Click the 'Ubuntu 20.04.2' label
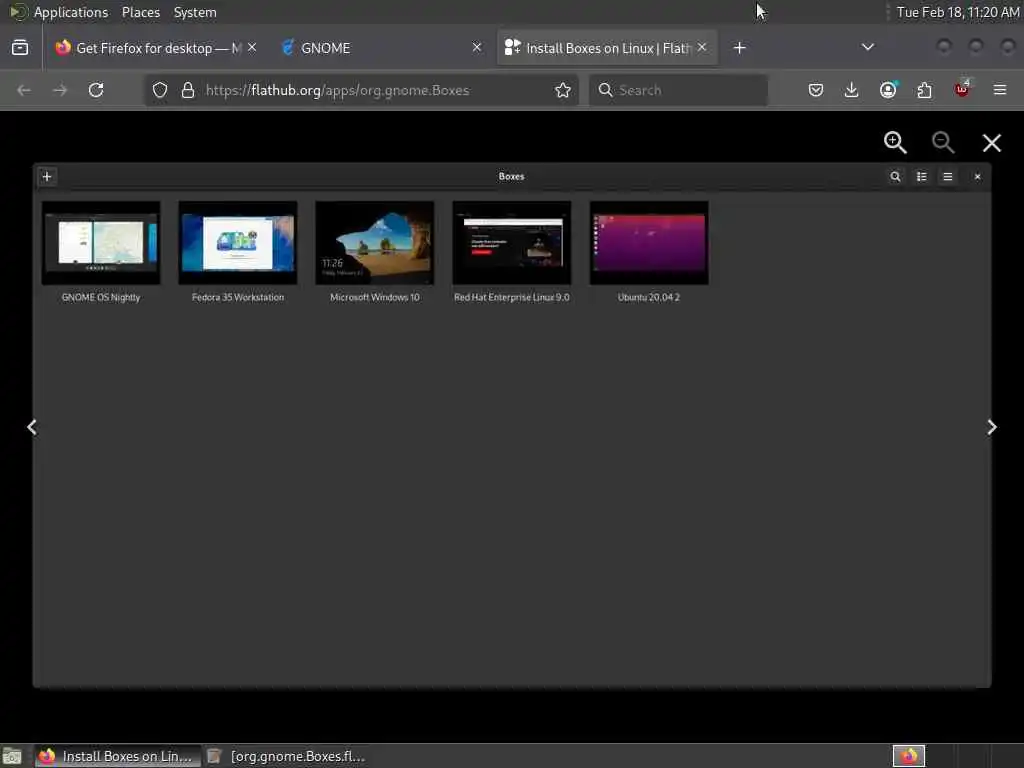Image resolution: width=1024 pixels, height=768 pixels. (649, 297)
